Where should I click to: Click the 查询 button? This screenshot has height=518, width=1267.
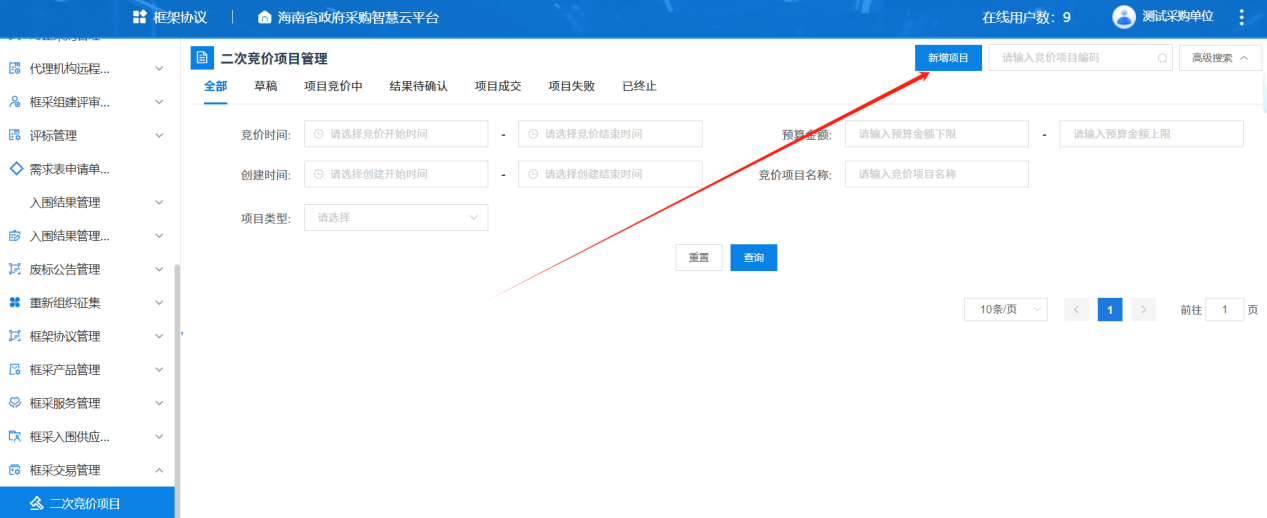click(x=754, y=257)
